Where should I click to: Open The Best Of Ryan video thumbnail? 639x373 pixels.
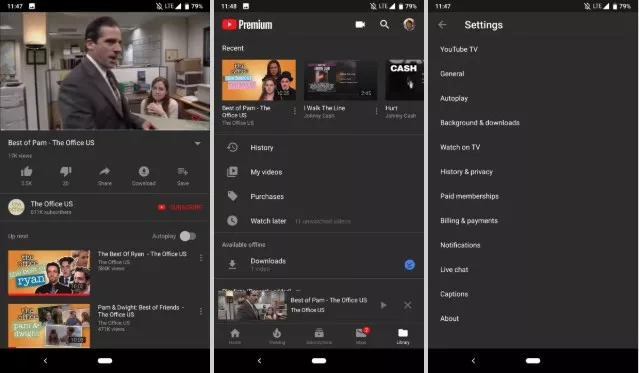49,273
